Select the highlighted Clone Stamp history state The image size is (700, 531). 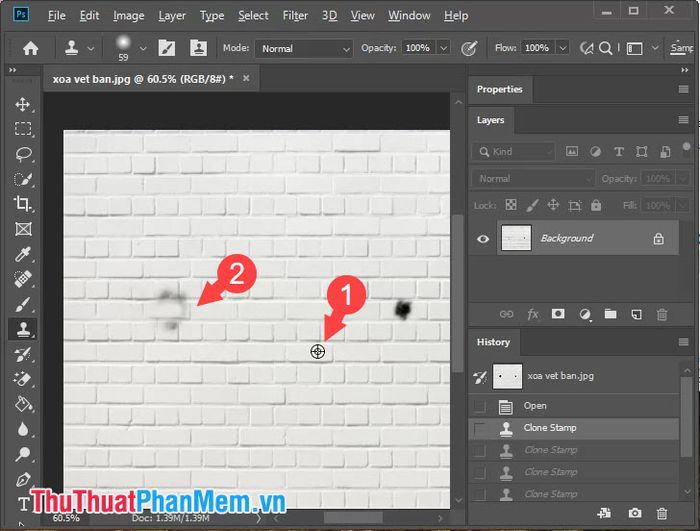click(574, 428)
